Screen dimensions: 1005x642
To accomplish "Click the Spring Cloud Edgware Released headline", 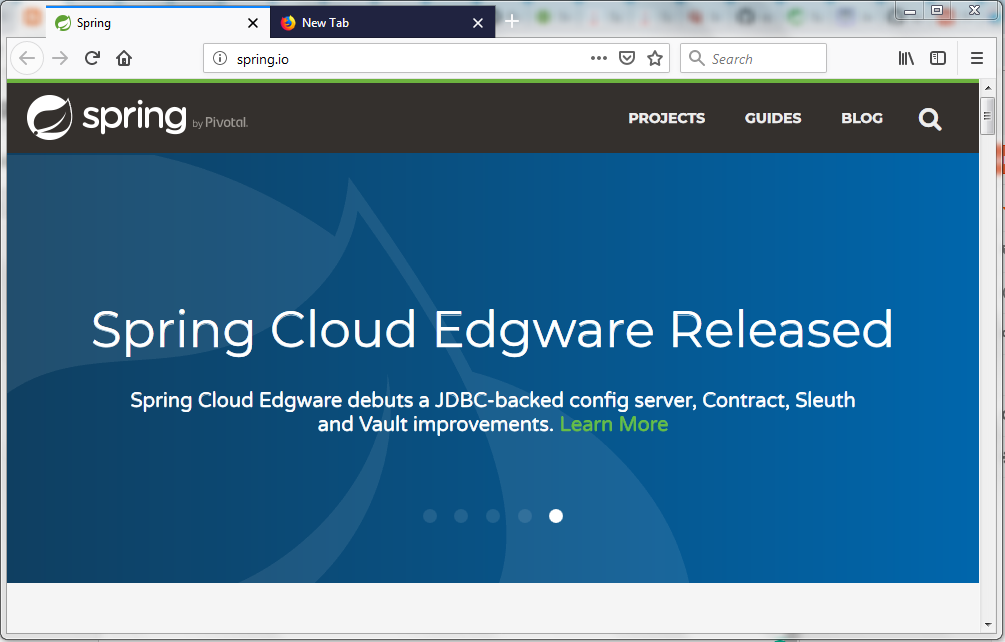I will 492,330.
